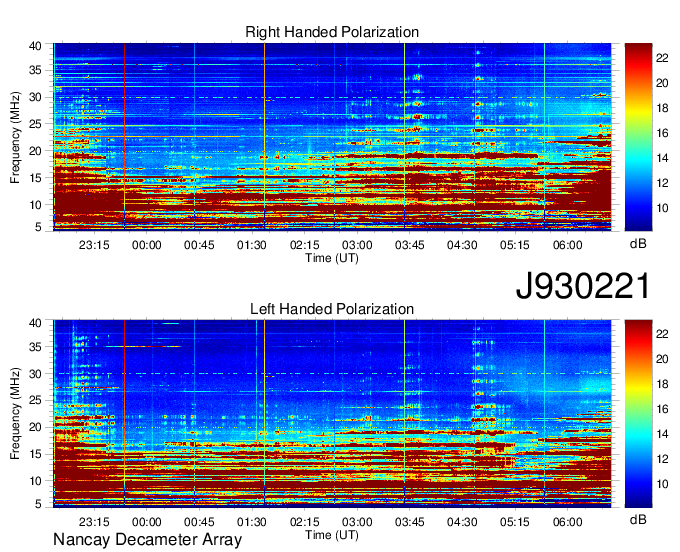This screenshot has width=680, height=552.
Task: Select the 03:00 time tick of Right Handed plot
Action: pos(357,245)
